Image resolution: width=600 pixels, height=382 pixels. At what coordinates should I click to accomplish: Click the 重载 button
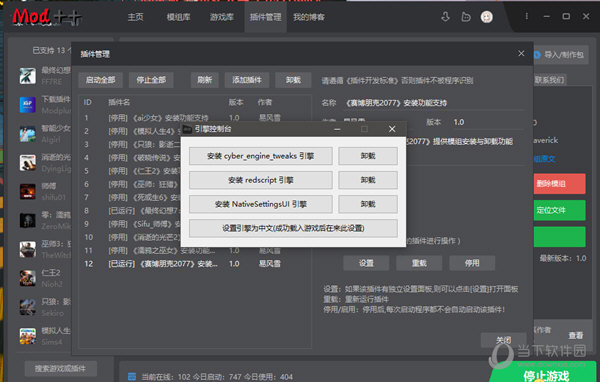click(x=419, y=263)
